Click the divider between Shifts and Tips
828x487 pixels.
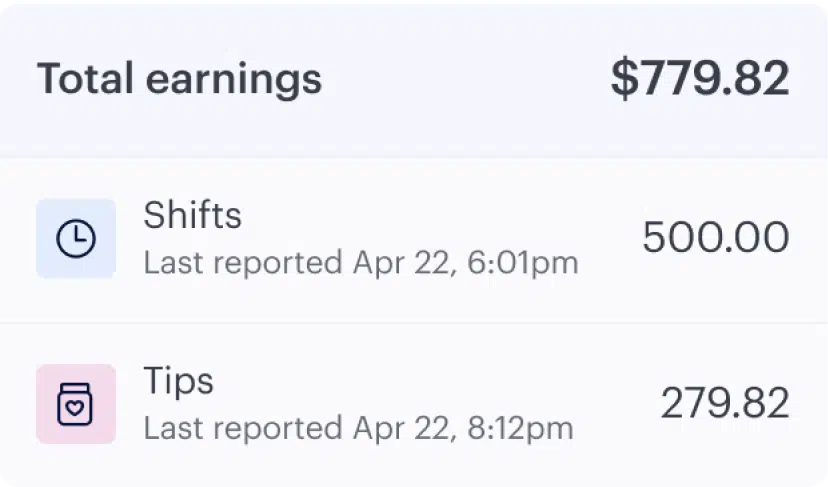coord(414,322)
